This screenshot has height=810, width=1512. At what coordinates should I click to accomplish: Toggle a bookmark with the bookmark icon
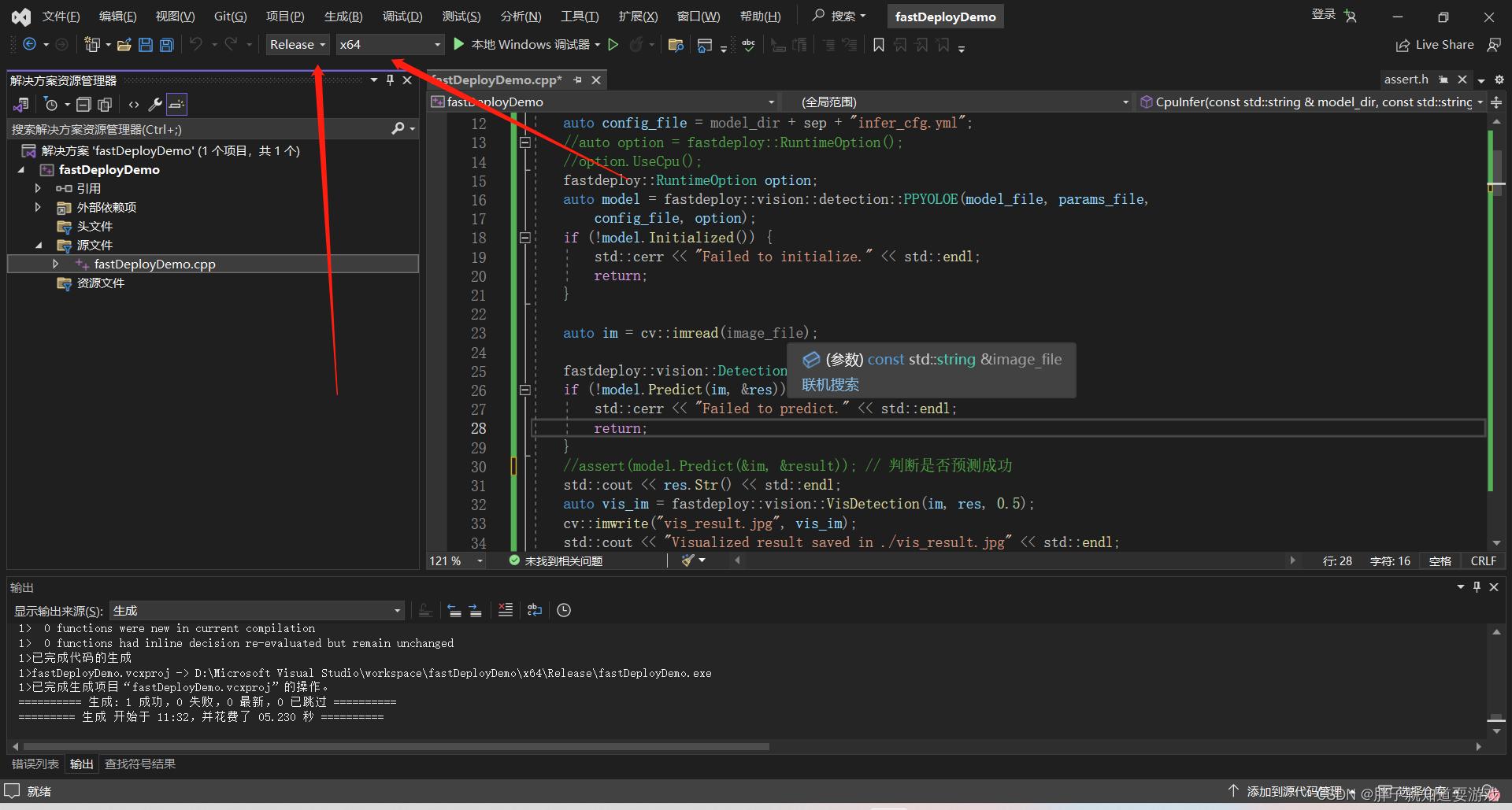pos(879,45)
